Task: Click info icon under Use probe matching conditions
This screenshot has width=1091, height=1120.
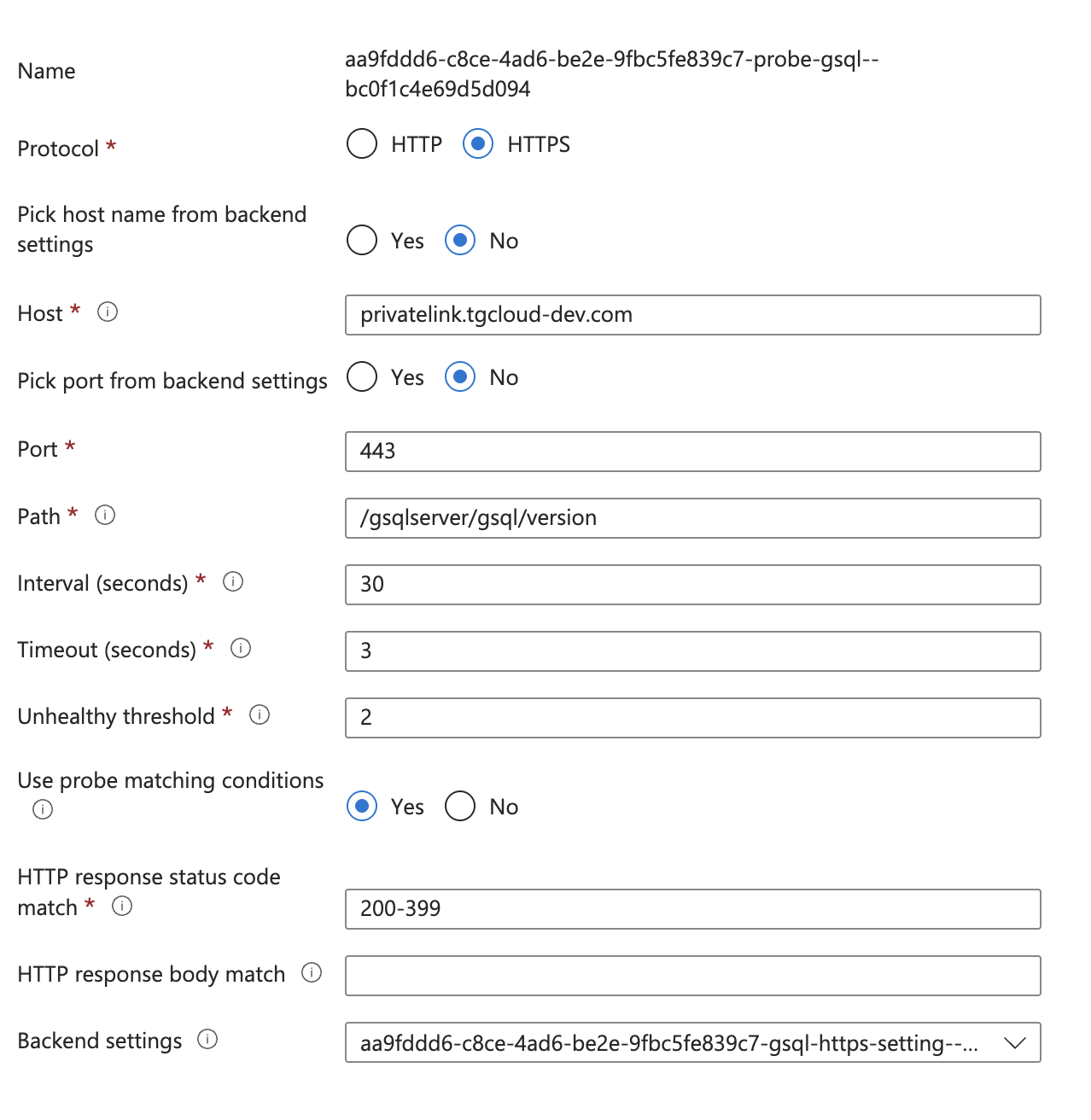Action: point(43,809)
